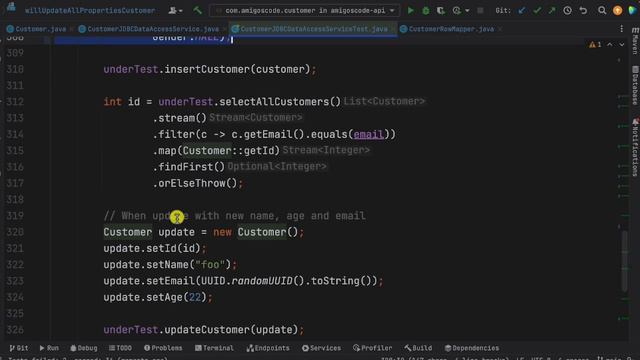
Task: Open the Notifications side panel
Action: pyautogui.click(x=635, y=147)
